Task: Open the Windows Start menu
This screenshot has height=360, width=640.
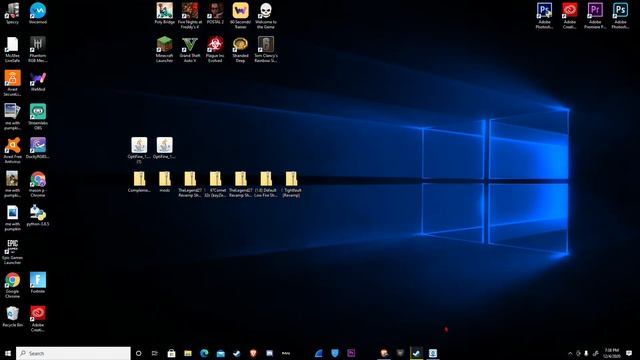Action: tap(8, 353)
